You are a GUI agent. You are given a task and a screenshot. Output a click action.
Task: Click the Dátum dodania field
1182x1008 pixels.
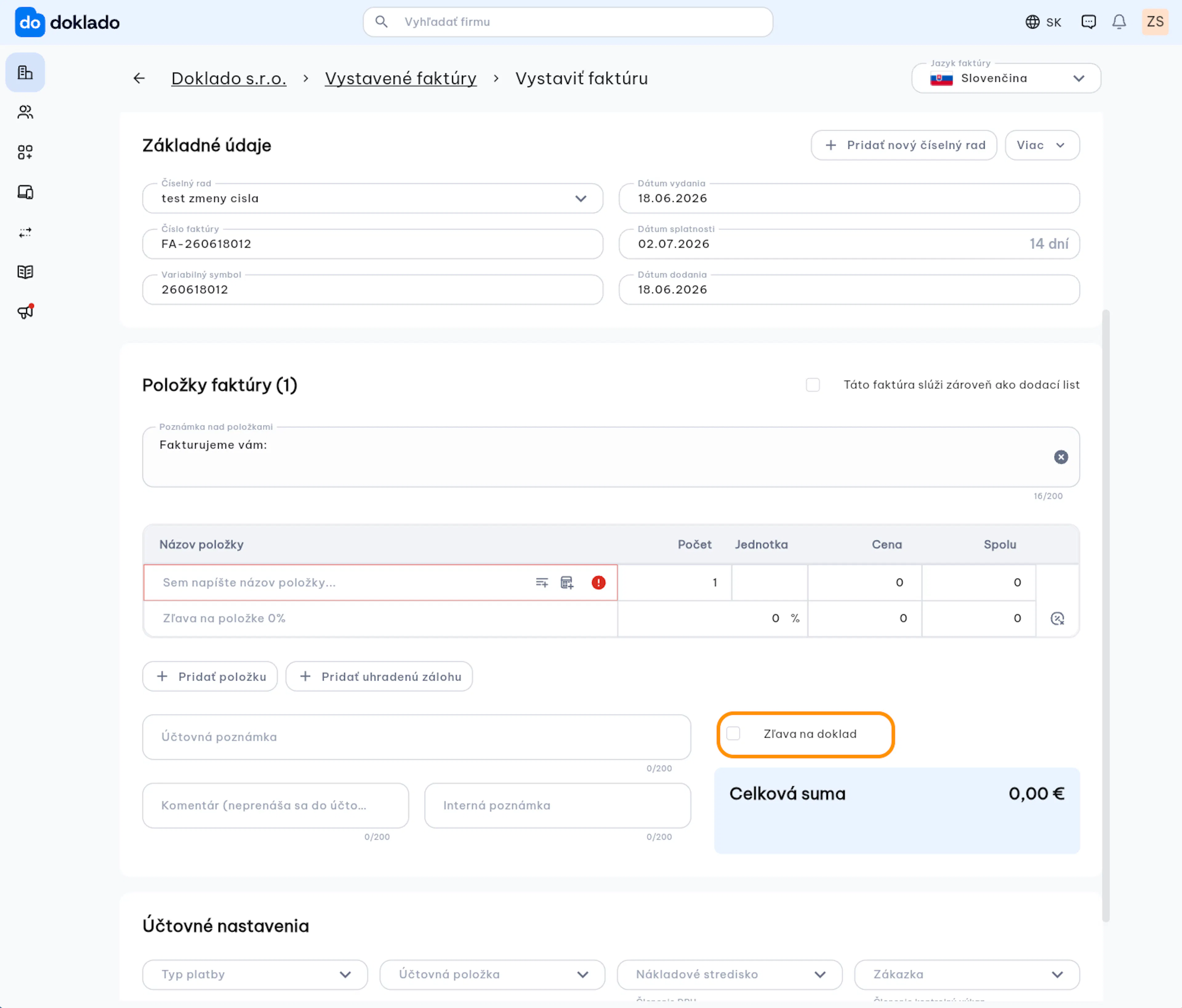coord(850,290)
